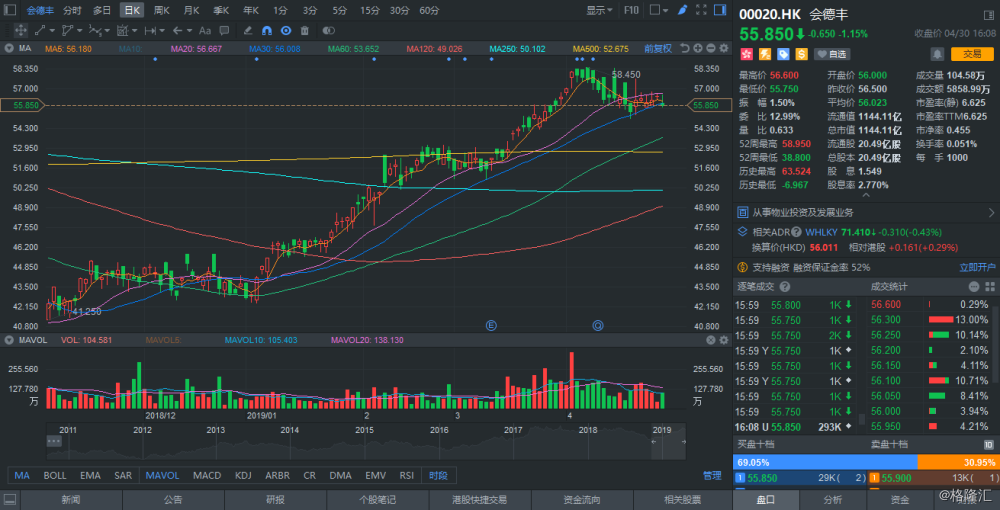Zoom out chart with minus icon
Viewport: 1000px width, 510px height.
710,48
